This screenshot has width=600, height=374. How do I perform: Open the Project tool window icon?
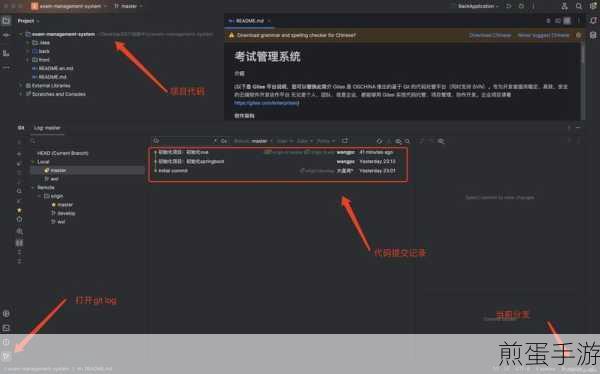(x=6, y=21)
